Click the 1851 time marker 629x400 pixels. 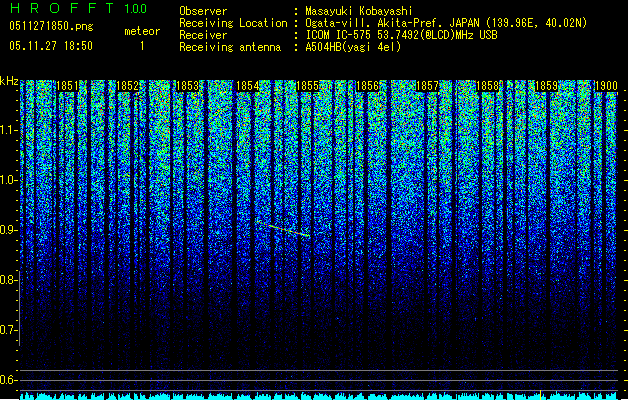point(68,86)
